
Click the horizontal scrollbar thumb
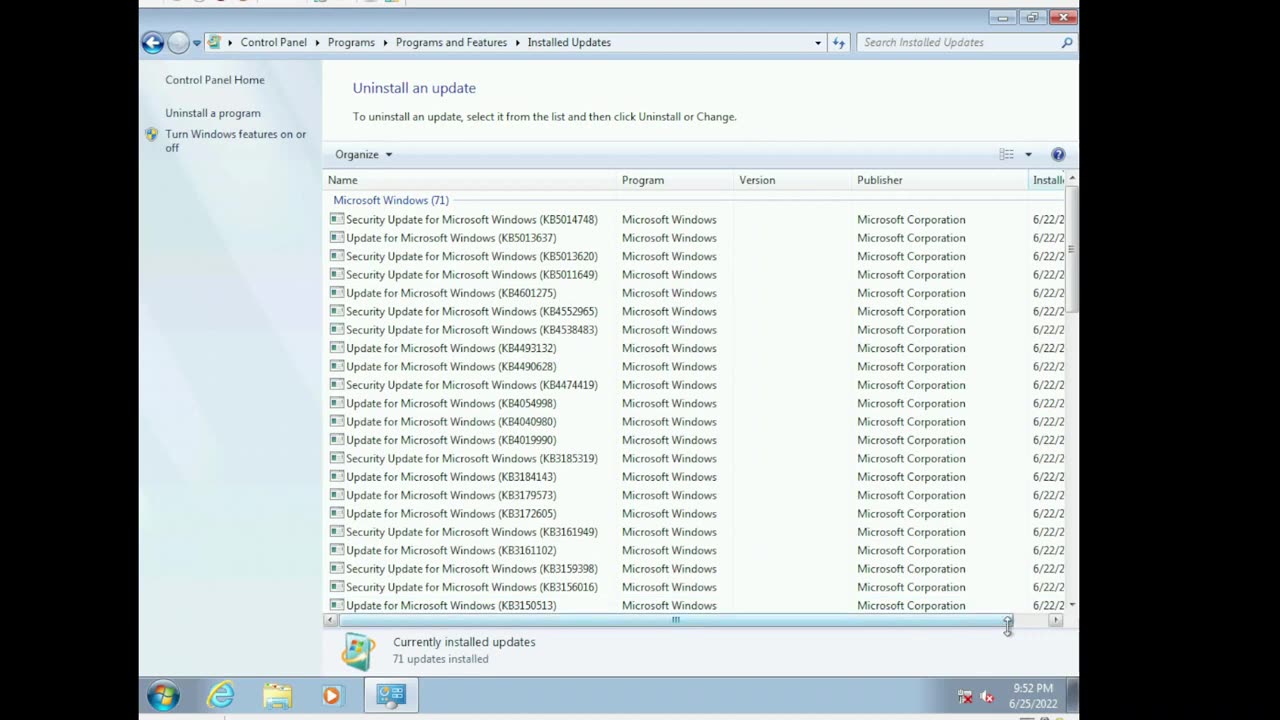pyautogui.click(x=675, y=620)
